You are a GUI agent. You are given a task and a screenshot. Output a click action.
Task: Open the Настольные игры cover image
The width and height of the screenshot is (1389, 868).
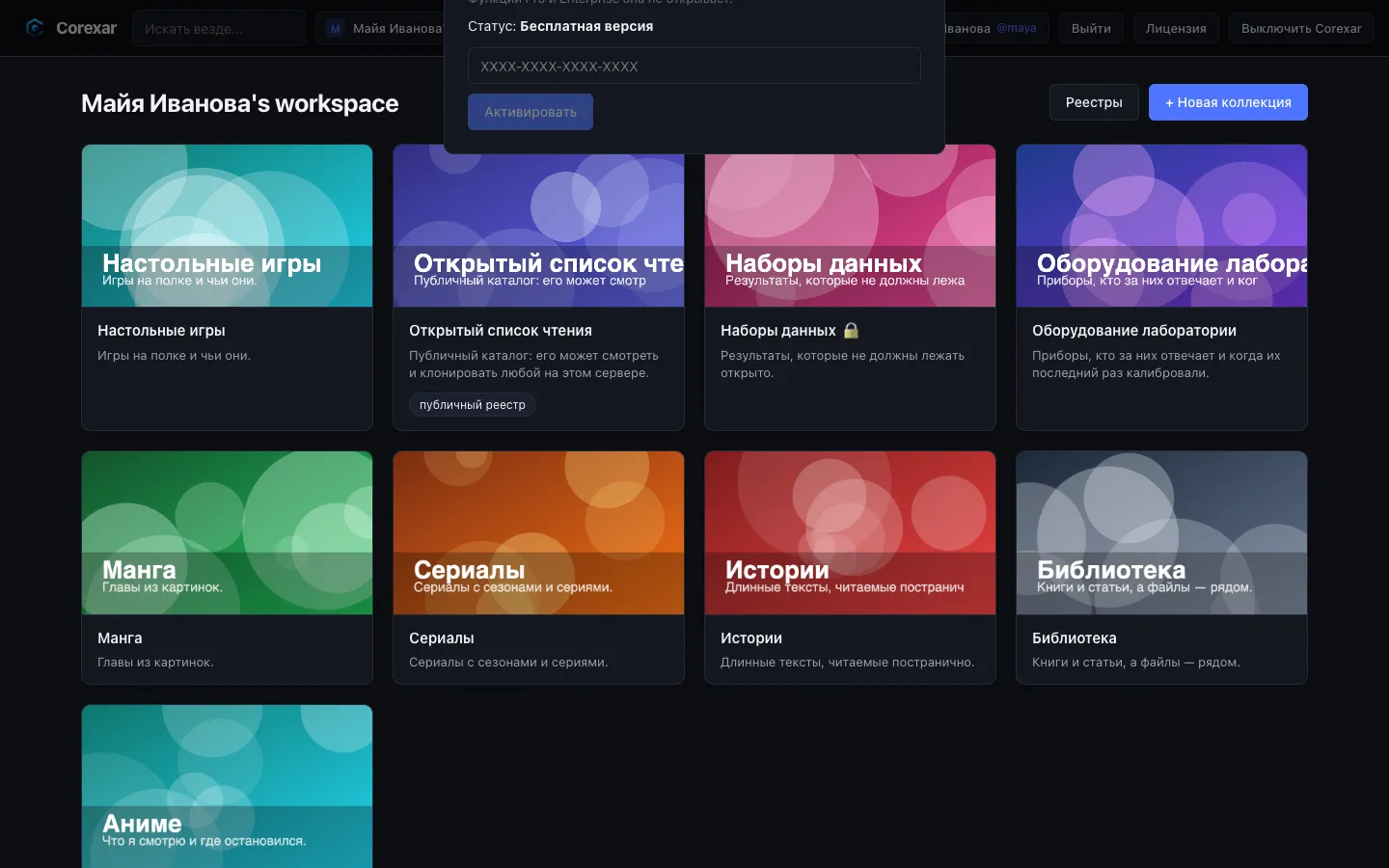click(228, 226)
